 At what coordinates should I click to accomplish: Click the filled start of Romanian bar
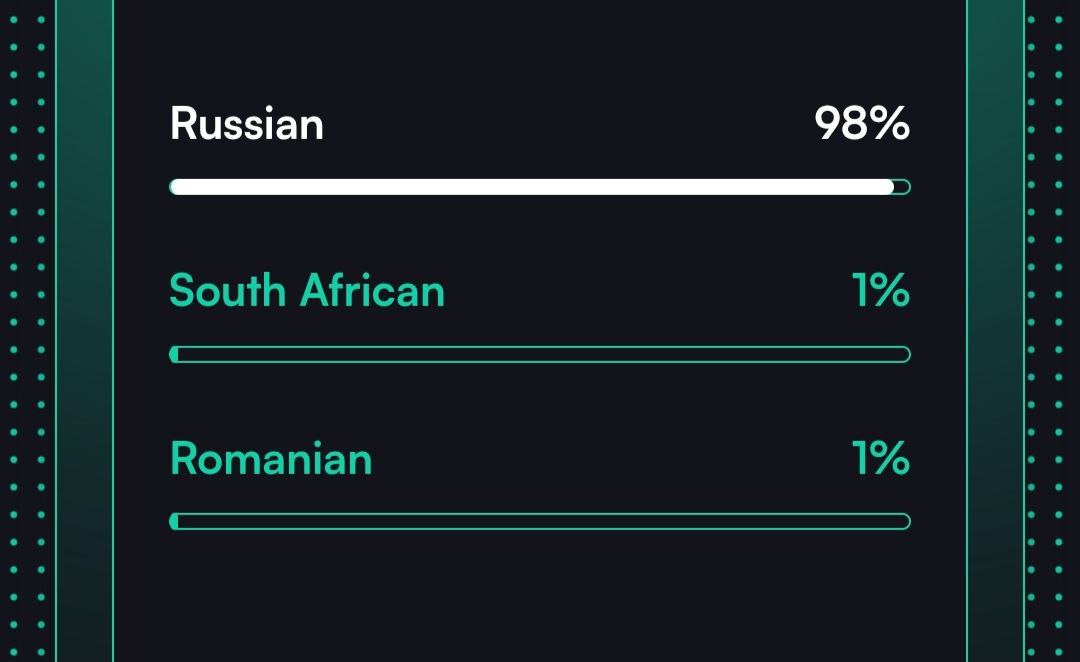pyautogui.click(x=175, y=521)
